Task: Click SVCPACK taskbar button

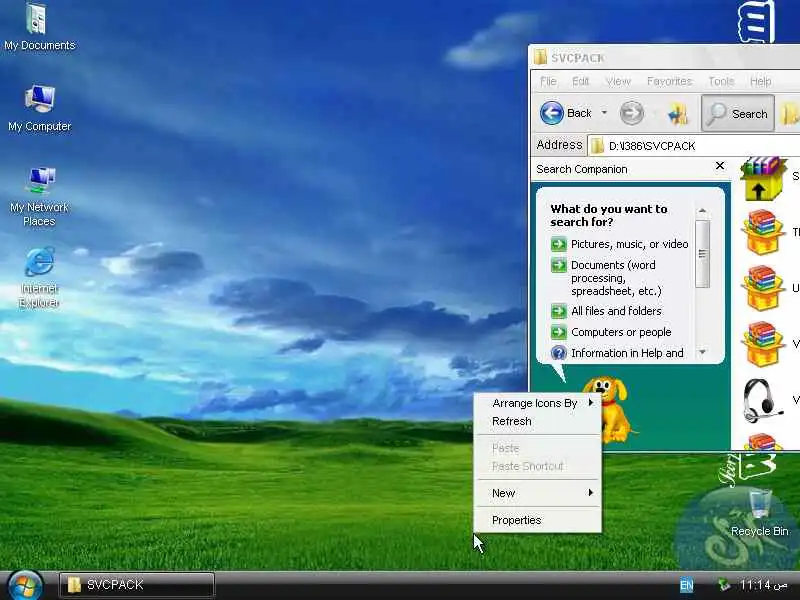Action: click(137, 585)
